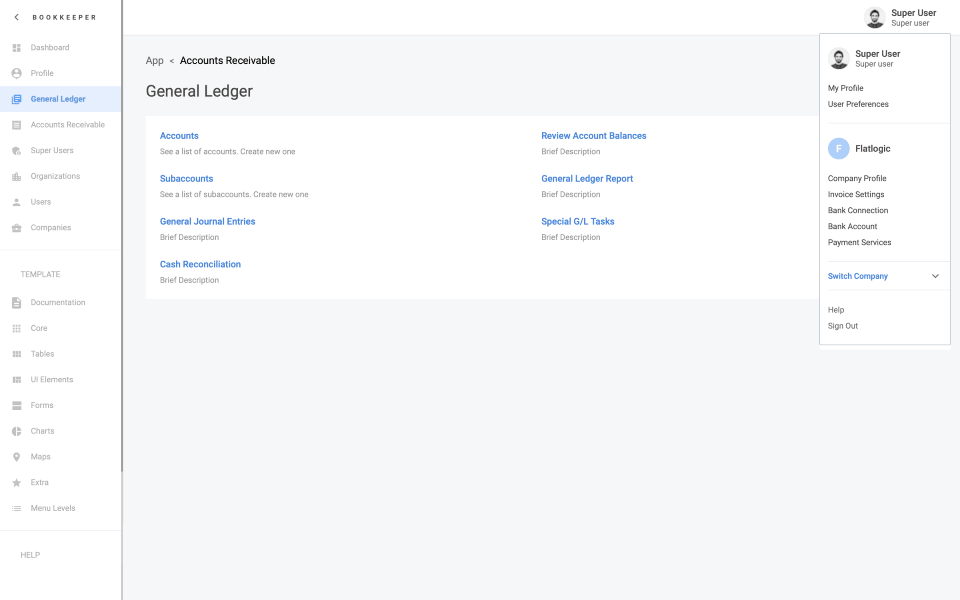Screen dimensions: 960x600
Task: Select the Organizations bar-chart icon
Action: [x=16, y=176]
